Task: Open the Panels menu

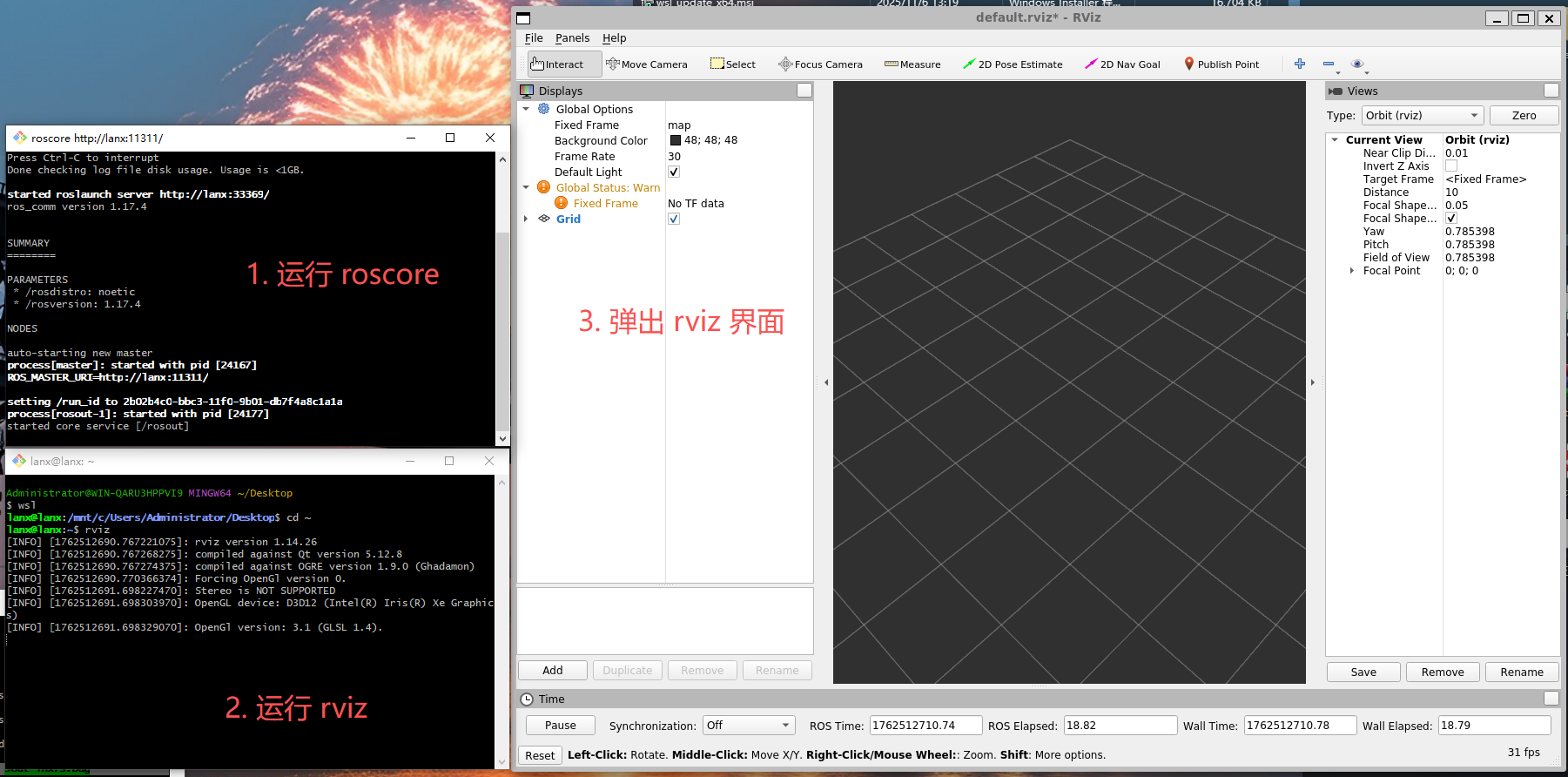Action: 572,38
